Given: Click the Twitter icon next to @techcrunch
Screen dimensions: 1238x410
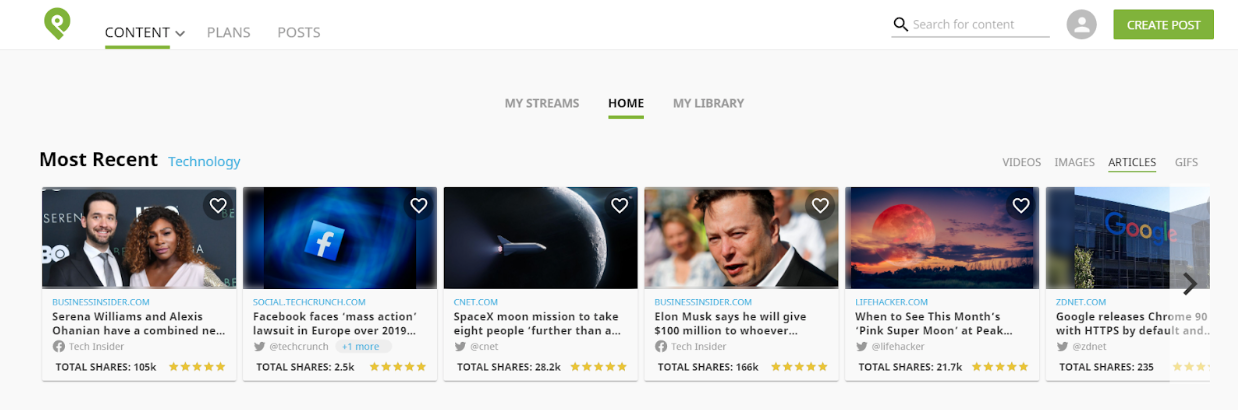Looking at the screenshot, I should pyautogui.click(x=260, y=346).
